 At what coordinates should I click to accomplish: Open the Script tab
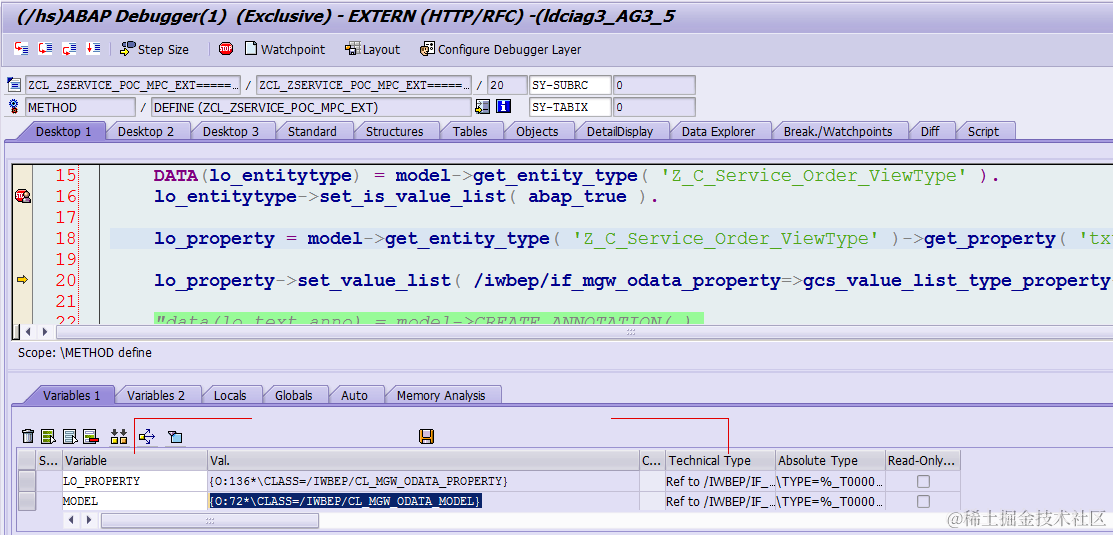983,131
